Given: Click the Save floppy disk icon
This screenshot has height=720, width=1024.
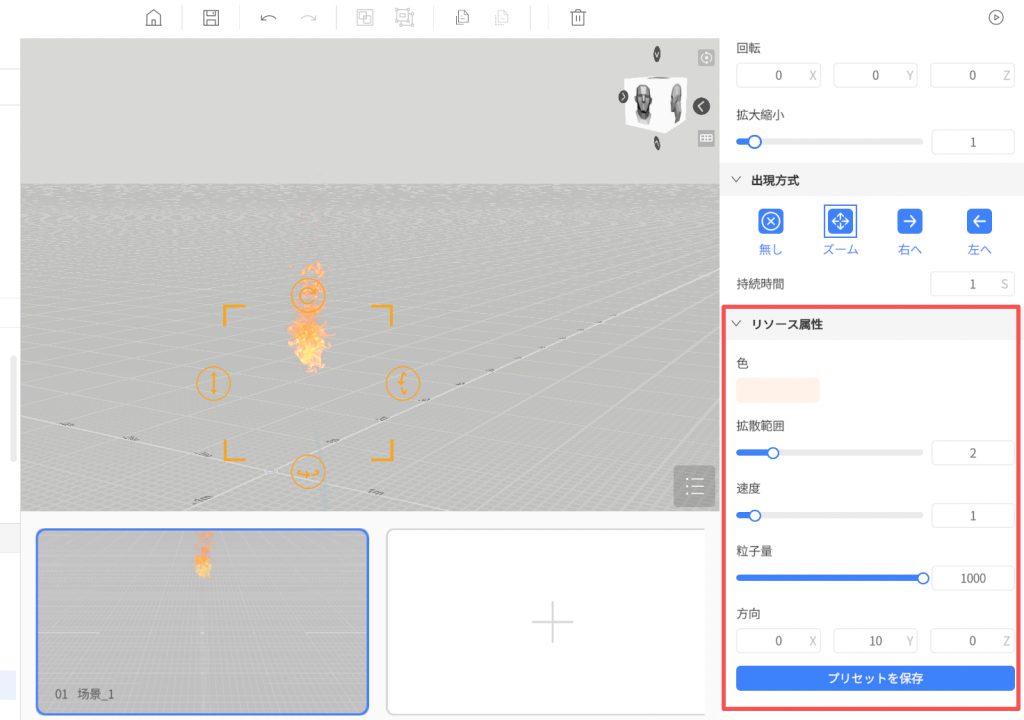Looking at the screenshot, I should click(x=211, y=17).
